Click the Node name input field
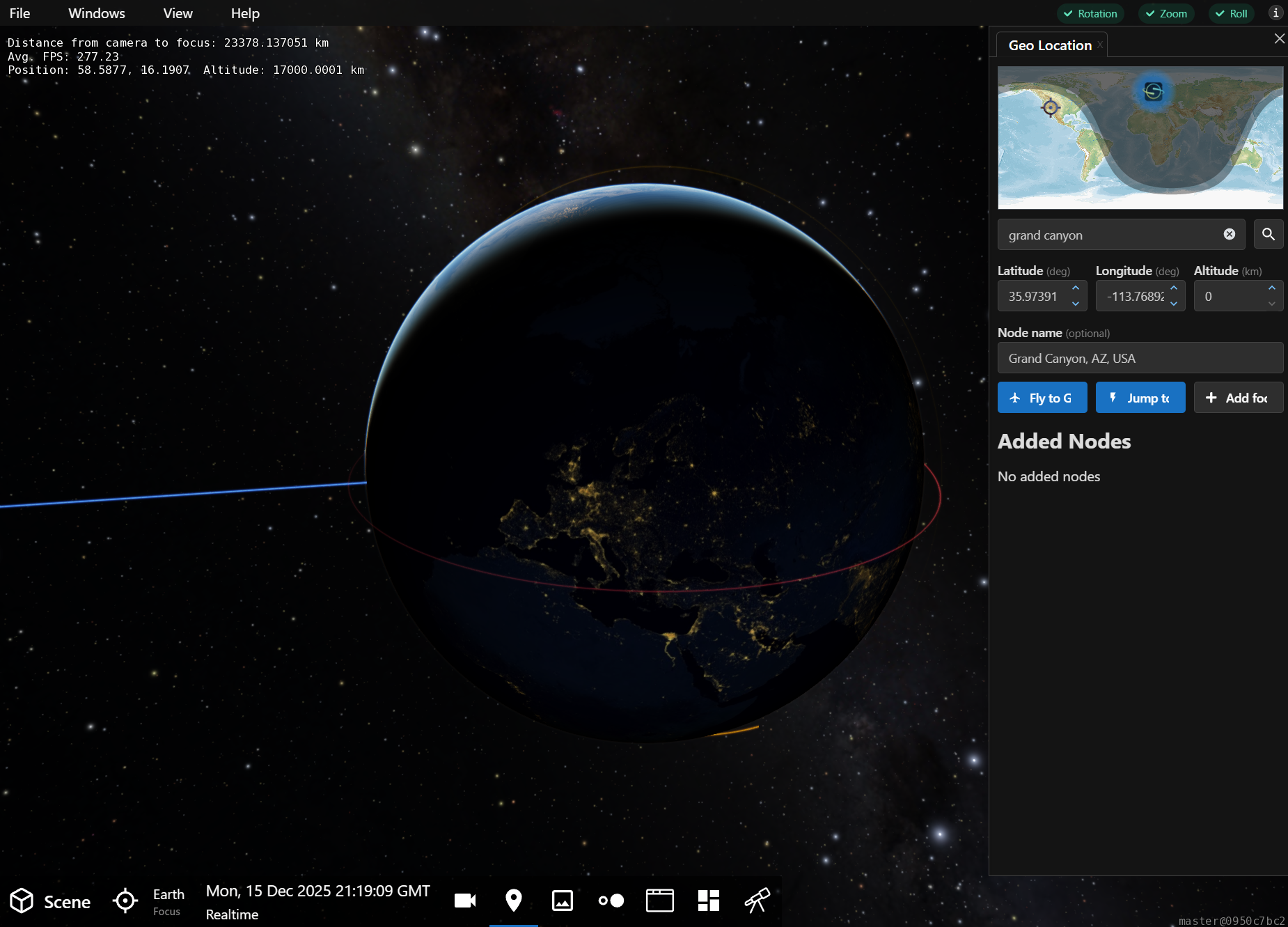This screenshot has height=927, width=1288. pyautogui.click(x=1140, y=358)
